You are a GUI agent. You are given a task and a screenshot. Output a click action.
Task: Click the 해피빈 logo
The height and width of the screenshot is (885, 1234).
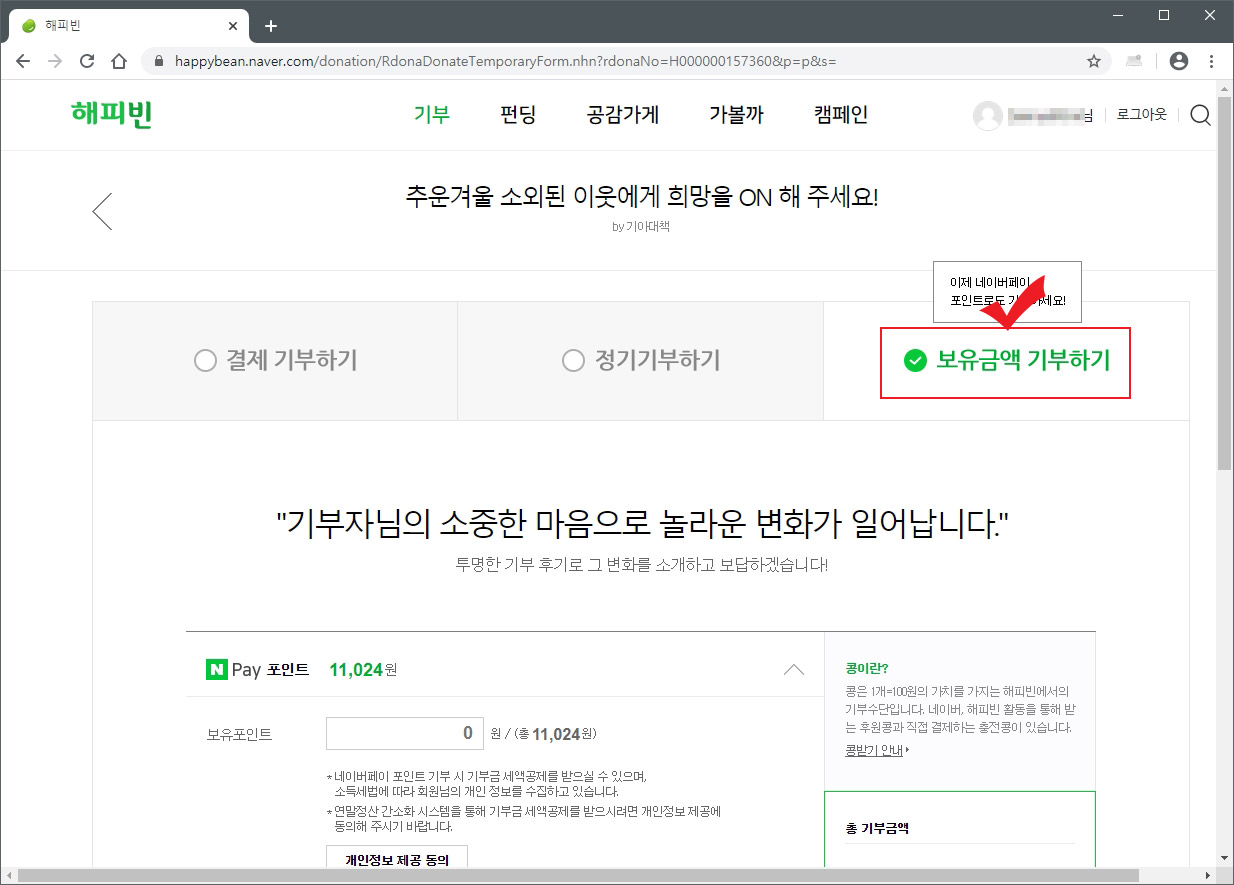coord(111,114)
